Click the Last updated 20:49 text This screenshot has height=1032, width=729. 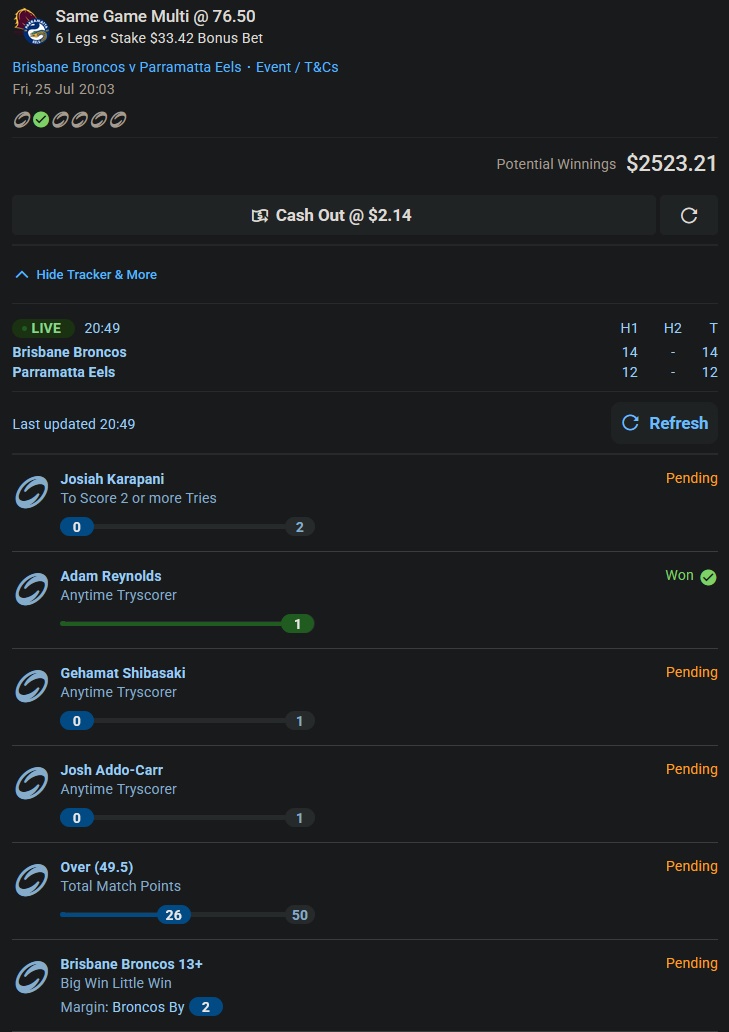point(74,424)
